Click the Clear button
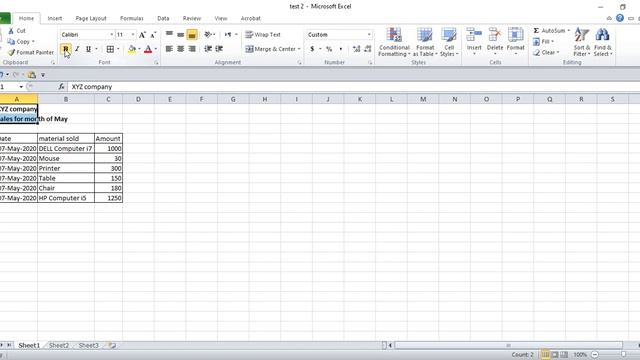Image resolution: width=640 pixels, height=360 pixels. tap(546, 53)
